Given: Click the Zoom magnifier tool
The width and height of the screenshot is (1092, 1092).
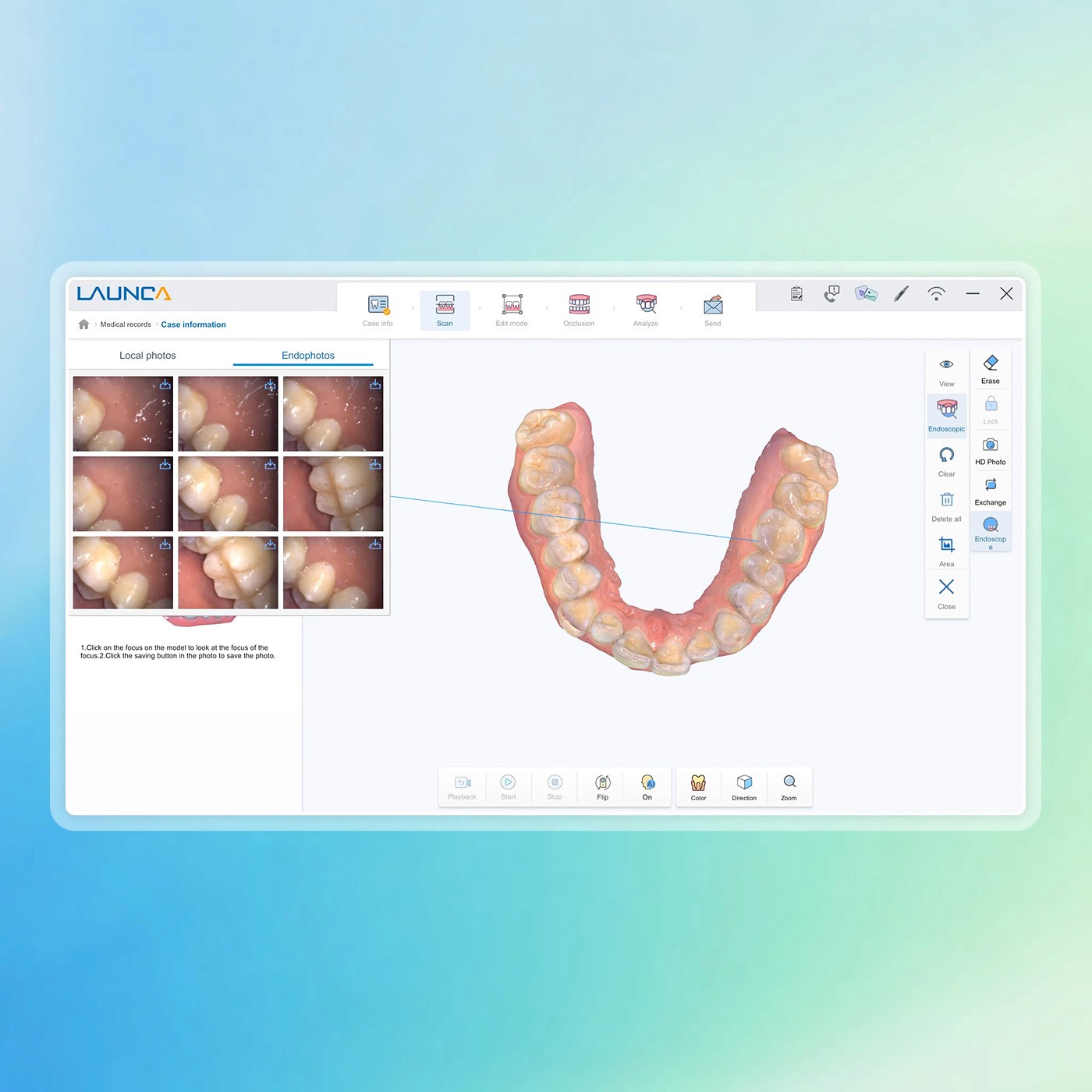Looking at the screenshot, I should tap(789, 787).
